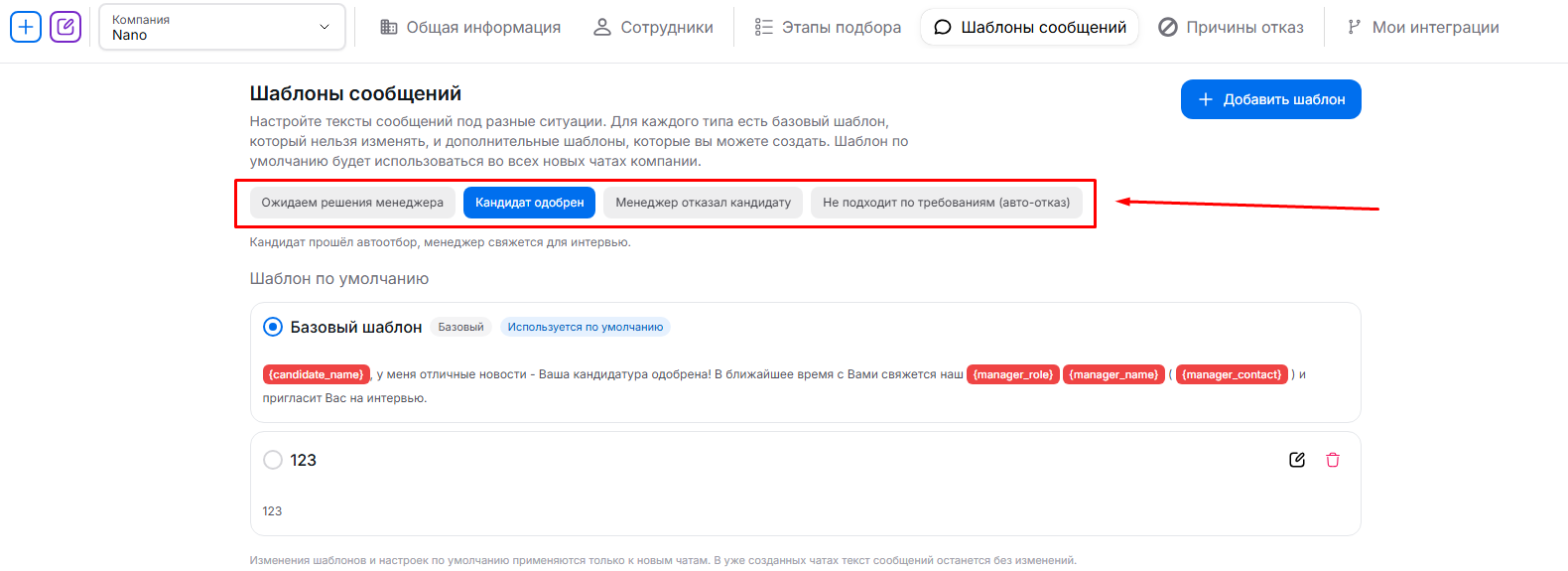Screen dimensions: 1568x571
Task: Choose the Не подходит по требованиям filter
Action: [x=946, y=203]
